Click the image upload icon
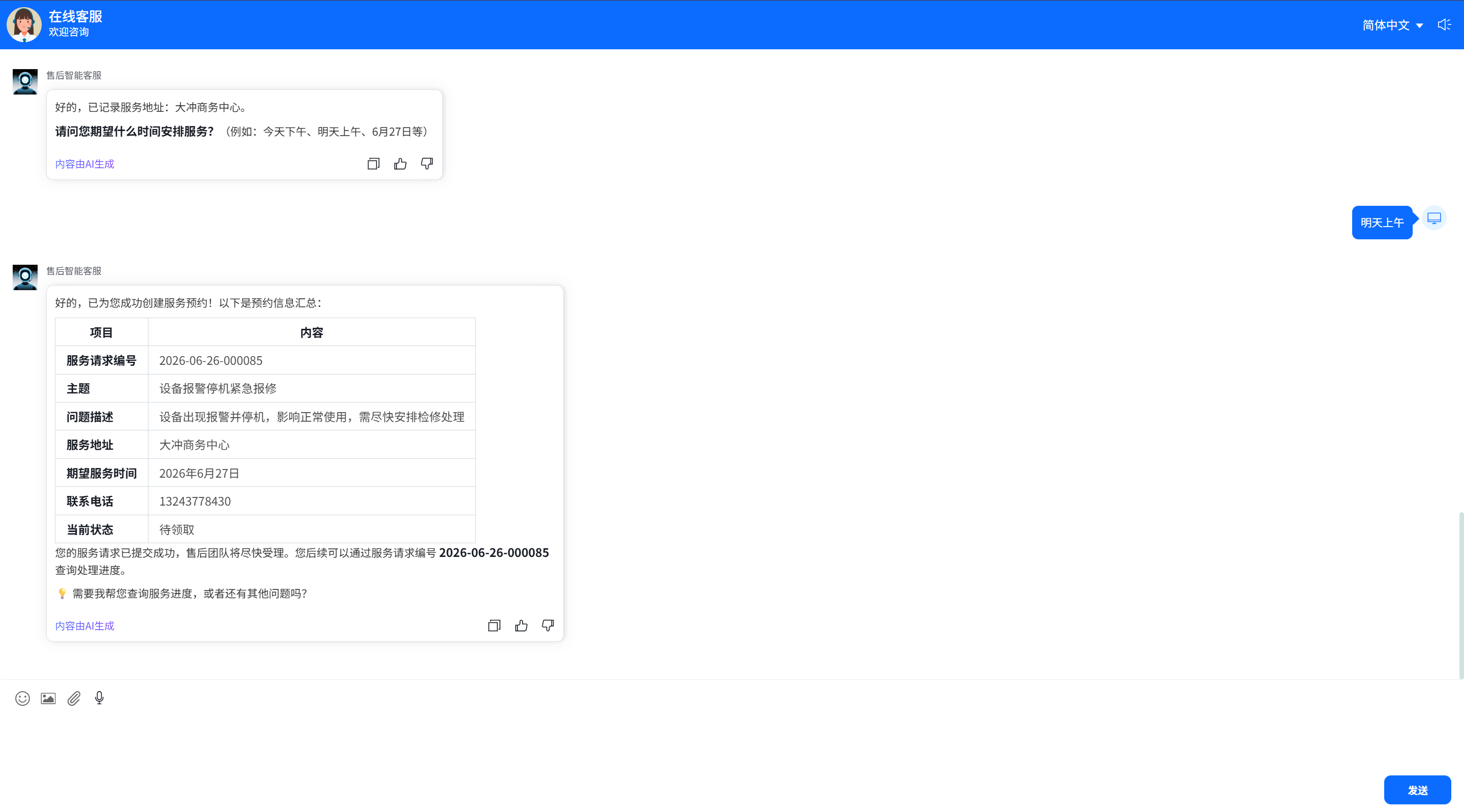Screen dimensions: 1464x812 click(x=48, y=698)
